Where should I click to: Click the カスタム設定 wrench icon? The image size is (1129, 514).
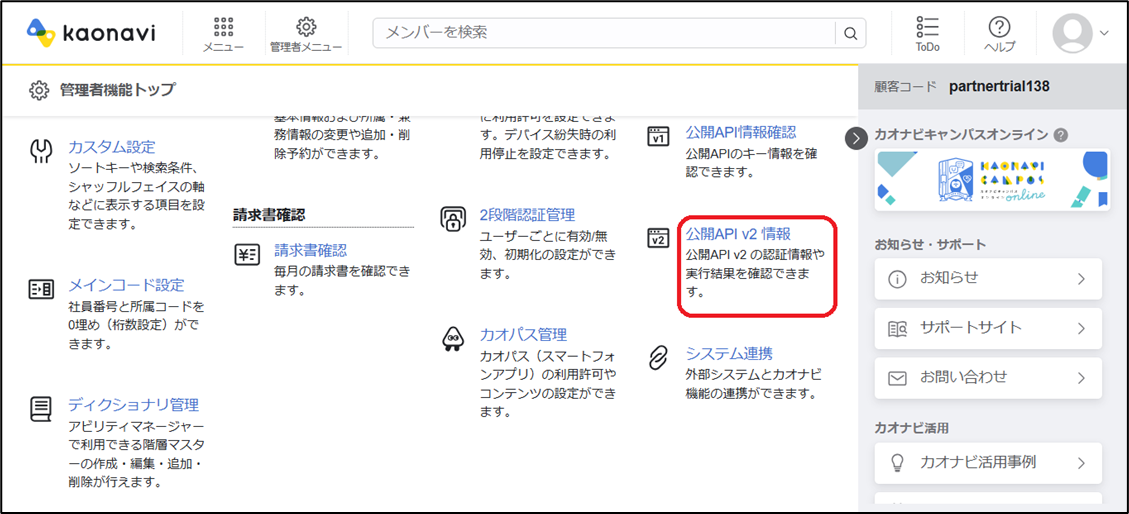(41, 151)
